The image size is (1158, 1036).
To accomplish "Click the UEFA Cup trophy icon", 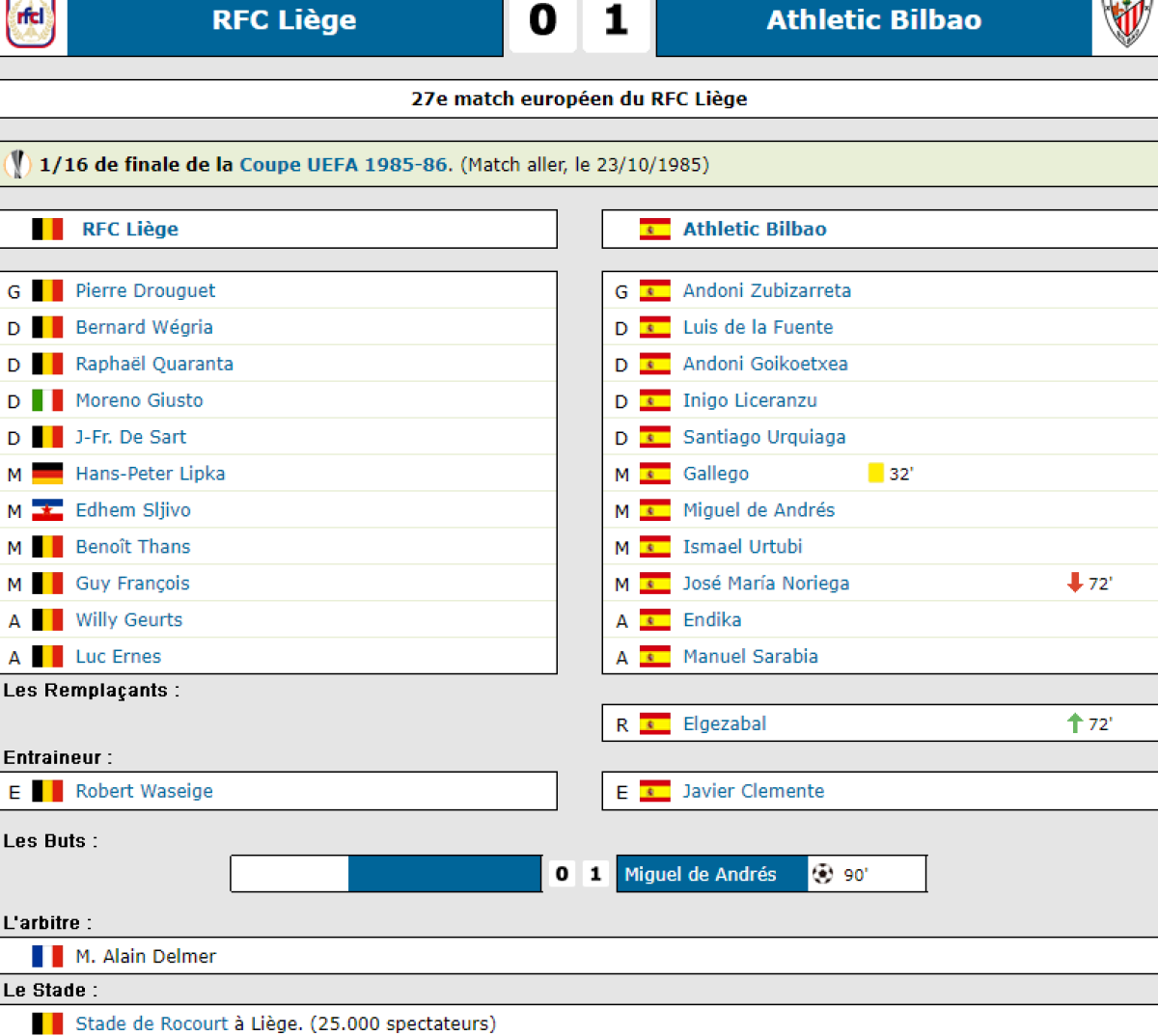I will 17,165.
